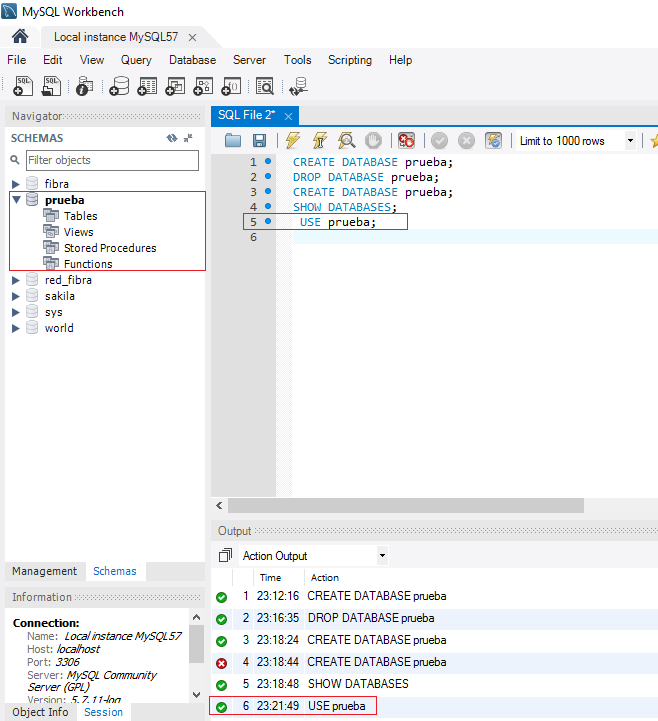Select Functions under prueba schema
Viewport: 658px width, 721px height.
[88, 264]
